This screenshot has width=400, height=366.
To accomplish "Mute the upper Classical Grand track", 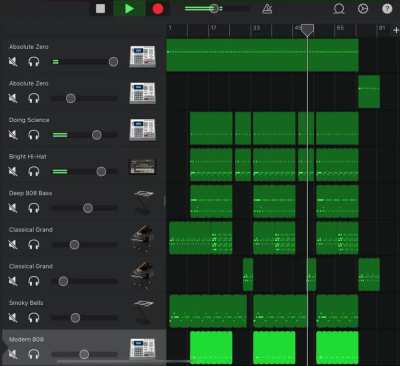I will tap(13, 245).
